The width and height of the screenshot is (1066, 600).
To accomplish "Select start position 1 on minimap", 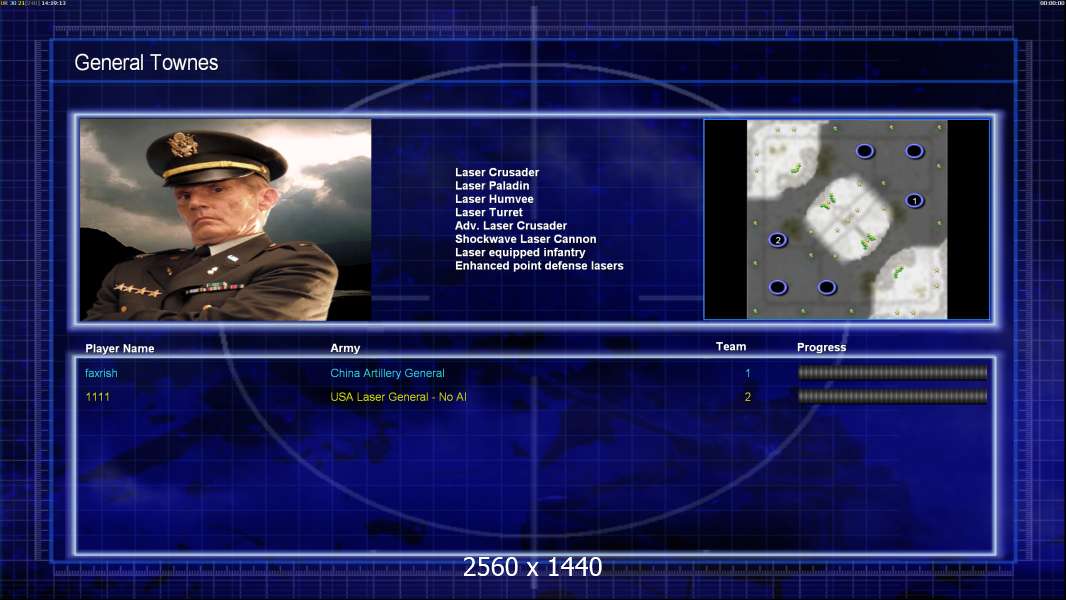I will (x=914, y=200).
